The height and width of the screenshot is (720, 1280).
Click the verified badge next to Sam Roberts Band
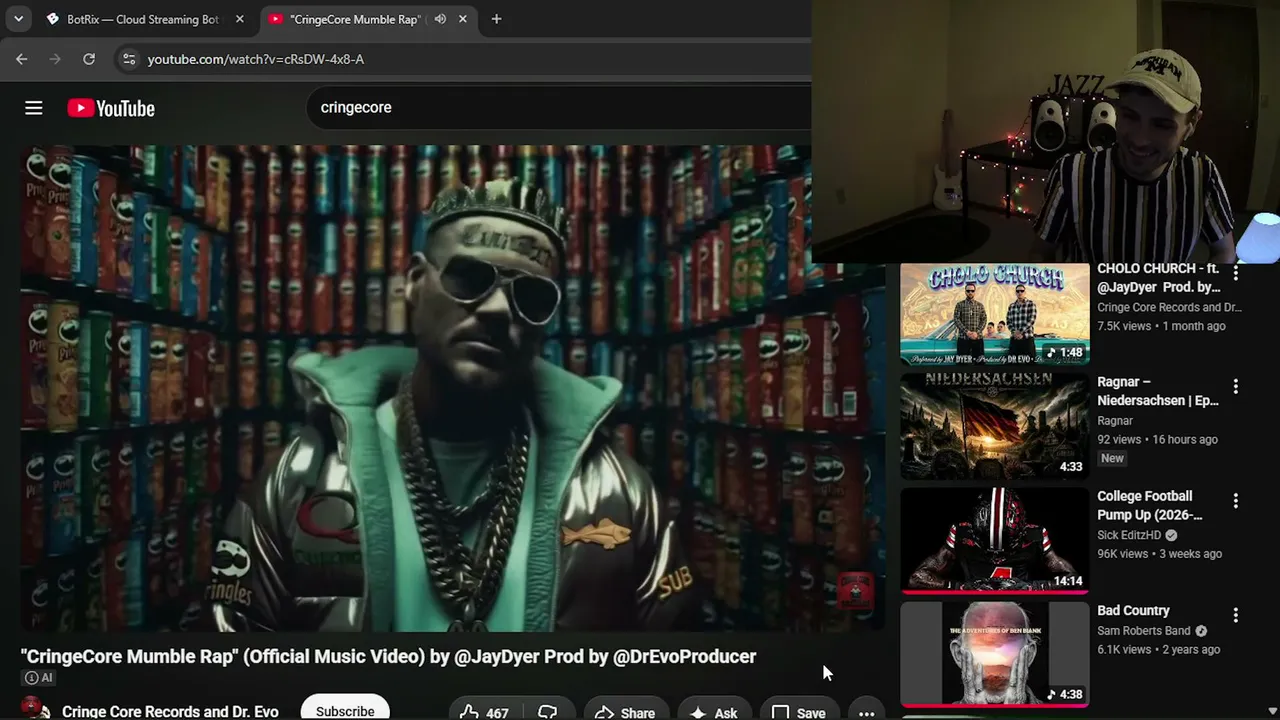click(1201, 631)
